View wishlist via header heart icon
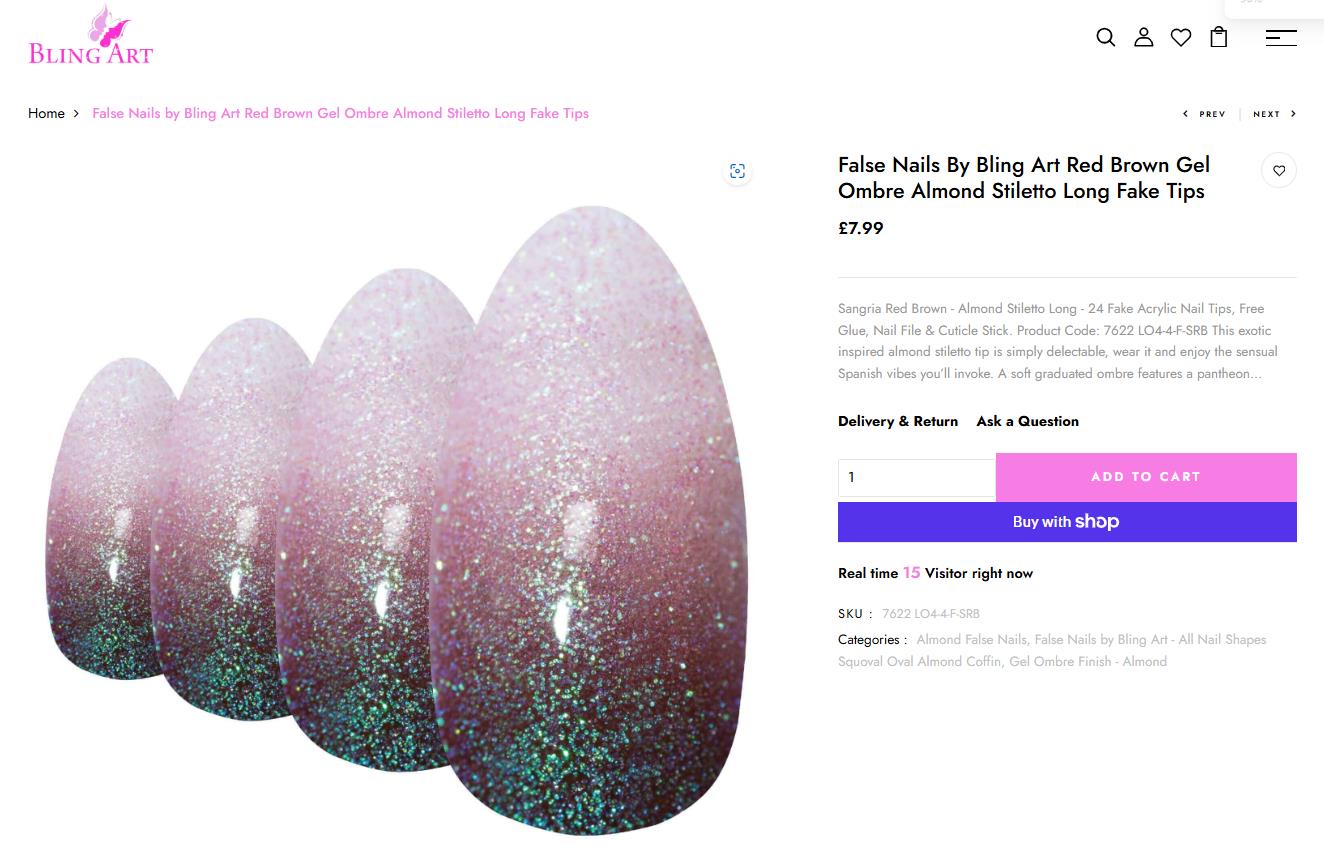This screenshot has height=857, width=1324. (1181, 37)
